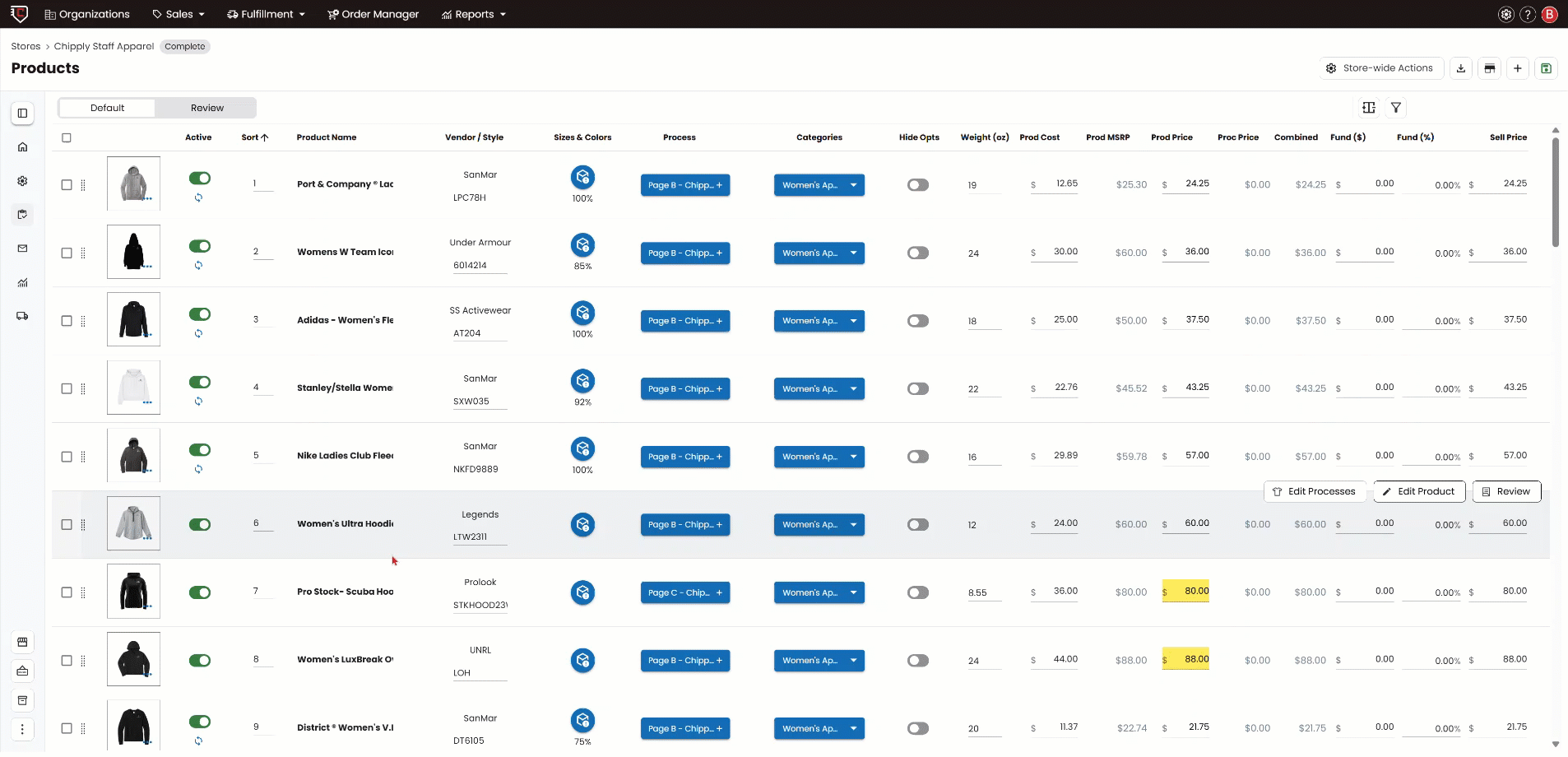The width and height of the screenshot is (1568, 757).
Task: Open the Sales dropdown menu
Action: pos(179,14)
